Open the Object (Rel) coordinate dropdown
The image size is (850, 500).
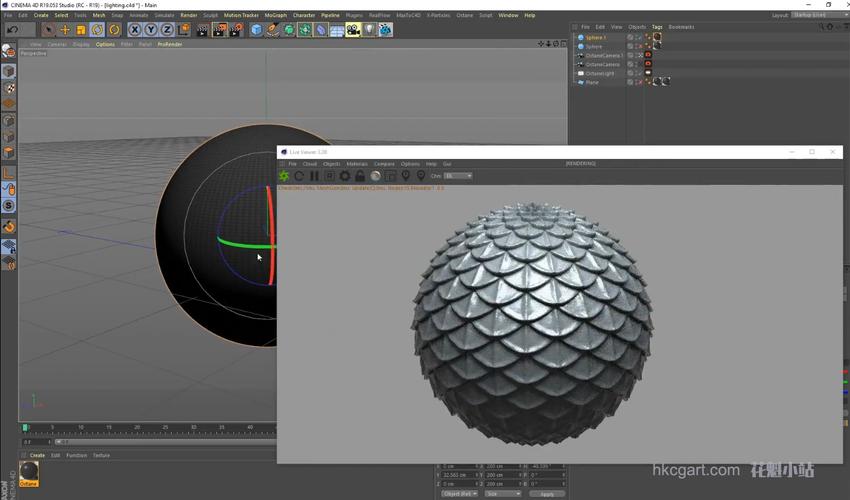(x=459, y=493)
